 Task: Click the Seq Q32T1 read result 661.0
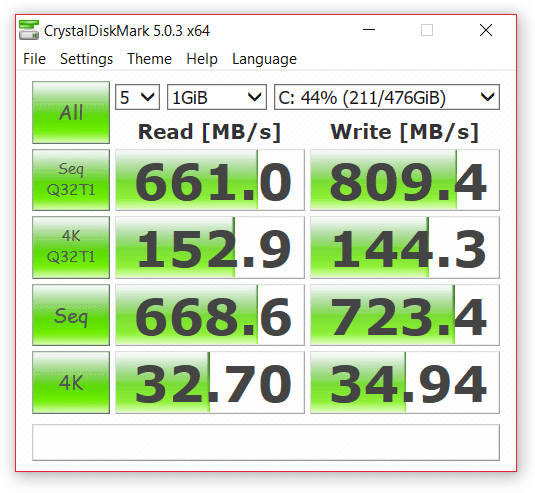coord(210,180)
